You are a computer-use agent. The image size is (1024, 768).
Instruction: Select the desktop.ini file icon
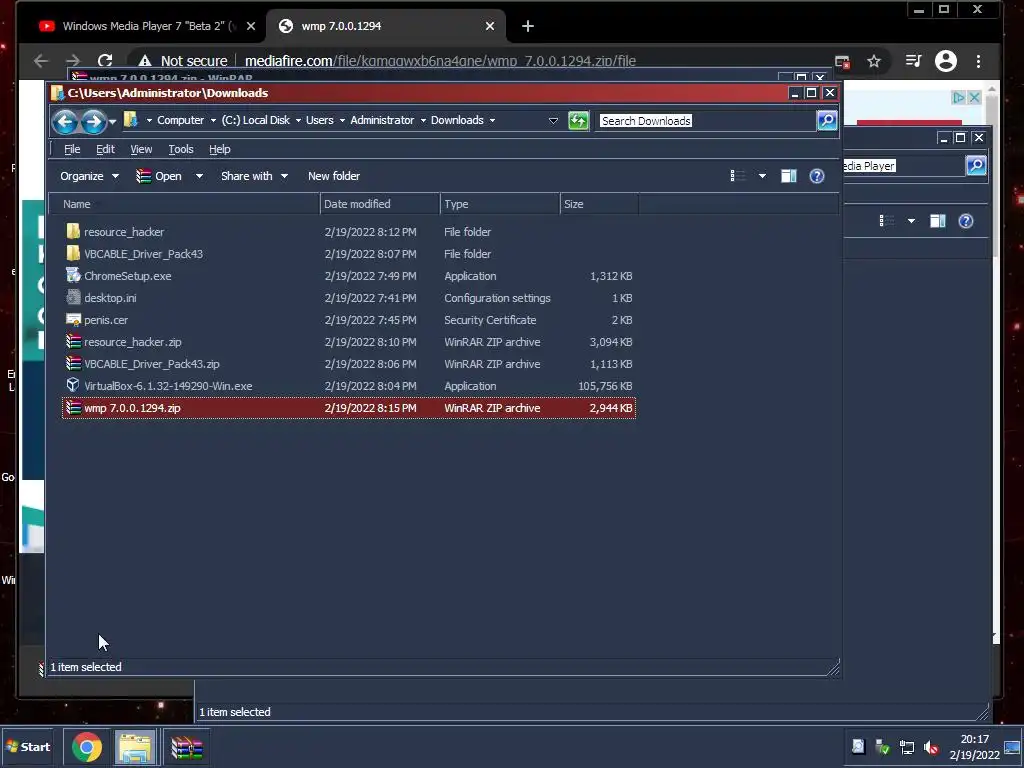coord(73,298)
